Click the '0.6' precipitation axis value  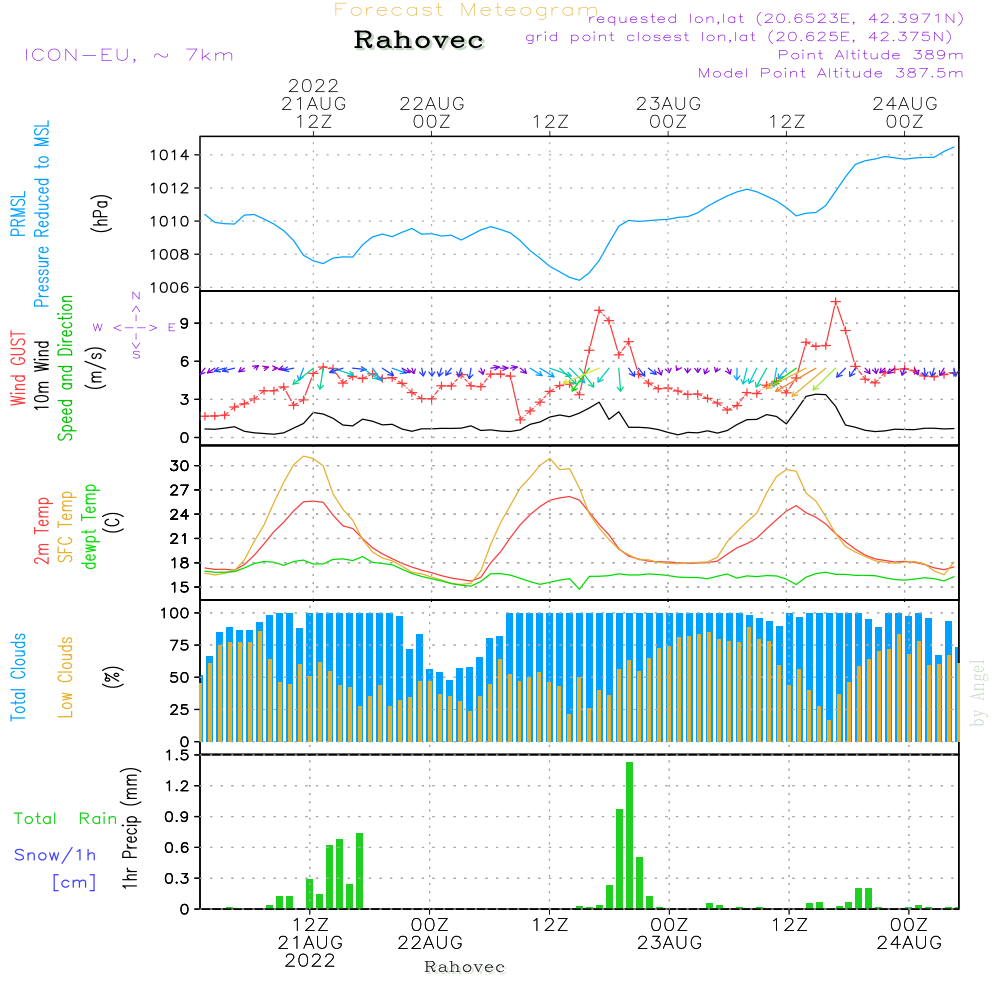point(177,848)
